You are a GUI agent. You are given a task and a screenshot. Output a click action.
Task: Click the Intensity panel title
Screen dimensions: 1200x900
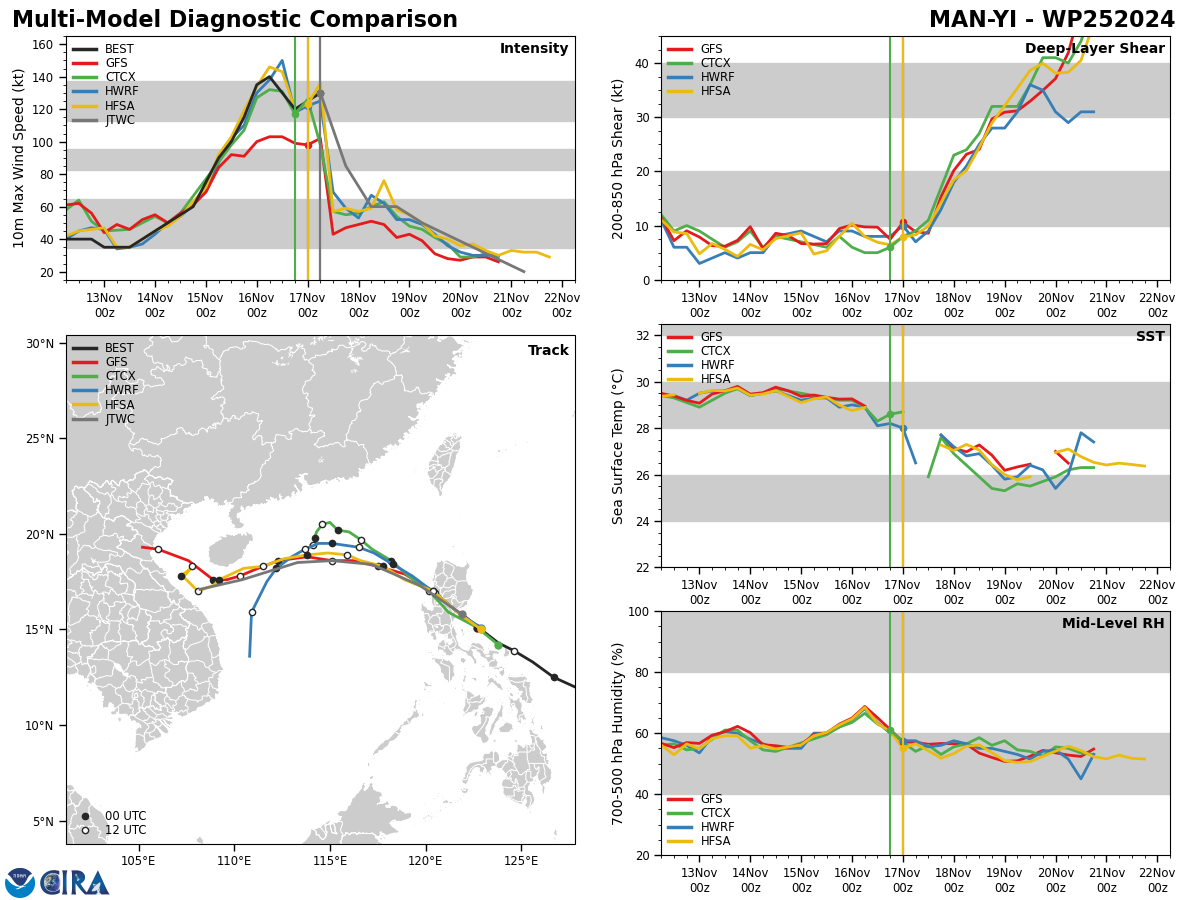pos(534,49)
